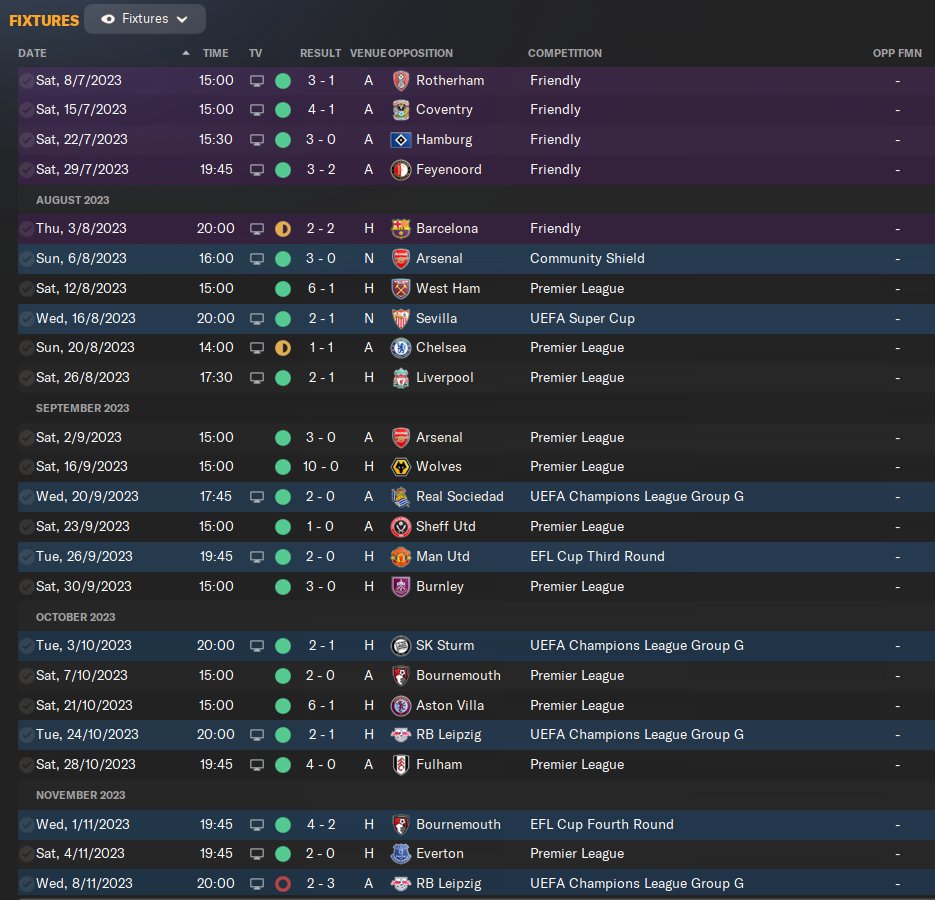Sort by the VENUE column header
The width and height of the screenshot is (935, 900).
[368, 53]
